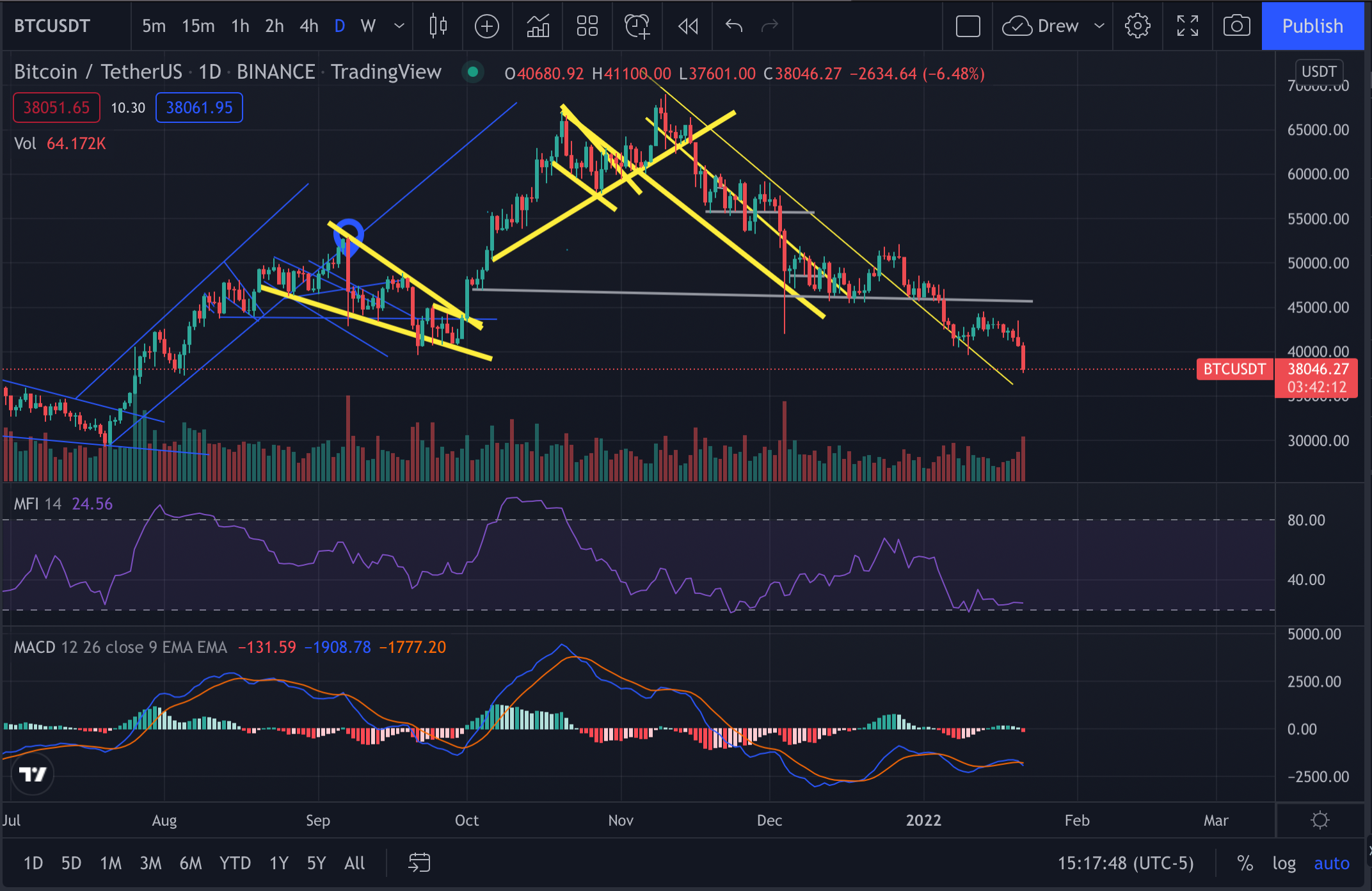The width and height of the screenshot is (1372, 891).
Task: Open symbol search via BTCUSDT ticker
Action: click(52, 26)
